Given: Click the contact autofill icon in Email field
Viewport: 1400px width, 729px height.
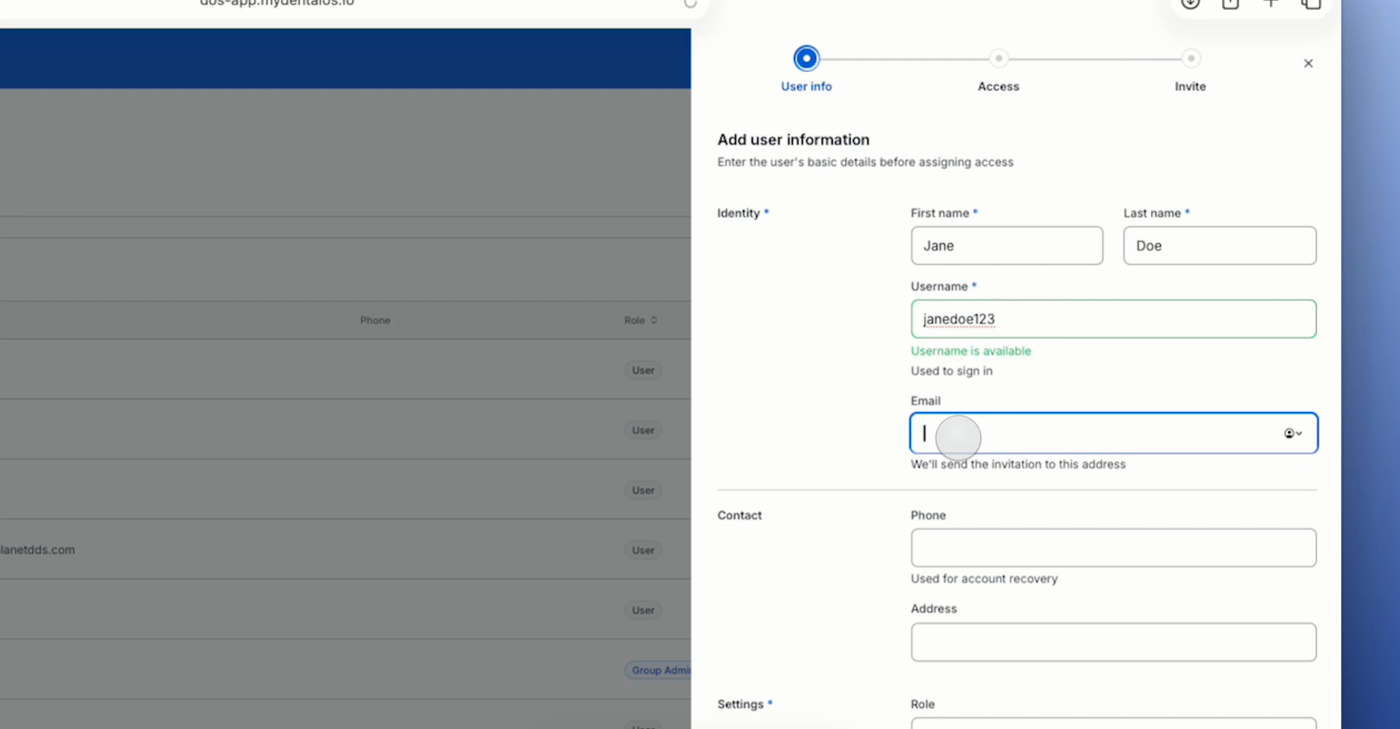Looking at the screenshot, I should point(1293,433).
